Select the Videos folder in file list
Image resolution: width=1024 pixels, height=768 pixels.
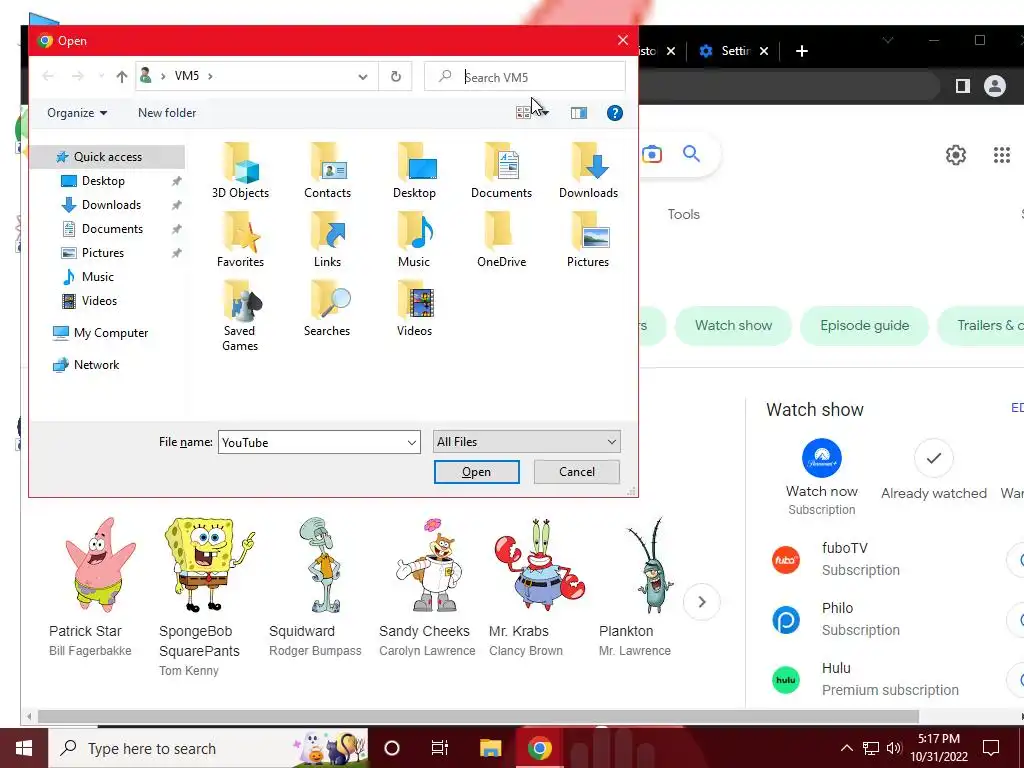(414, 309)
